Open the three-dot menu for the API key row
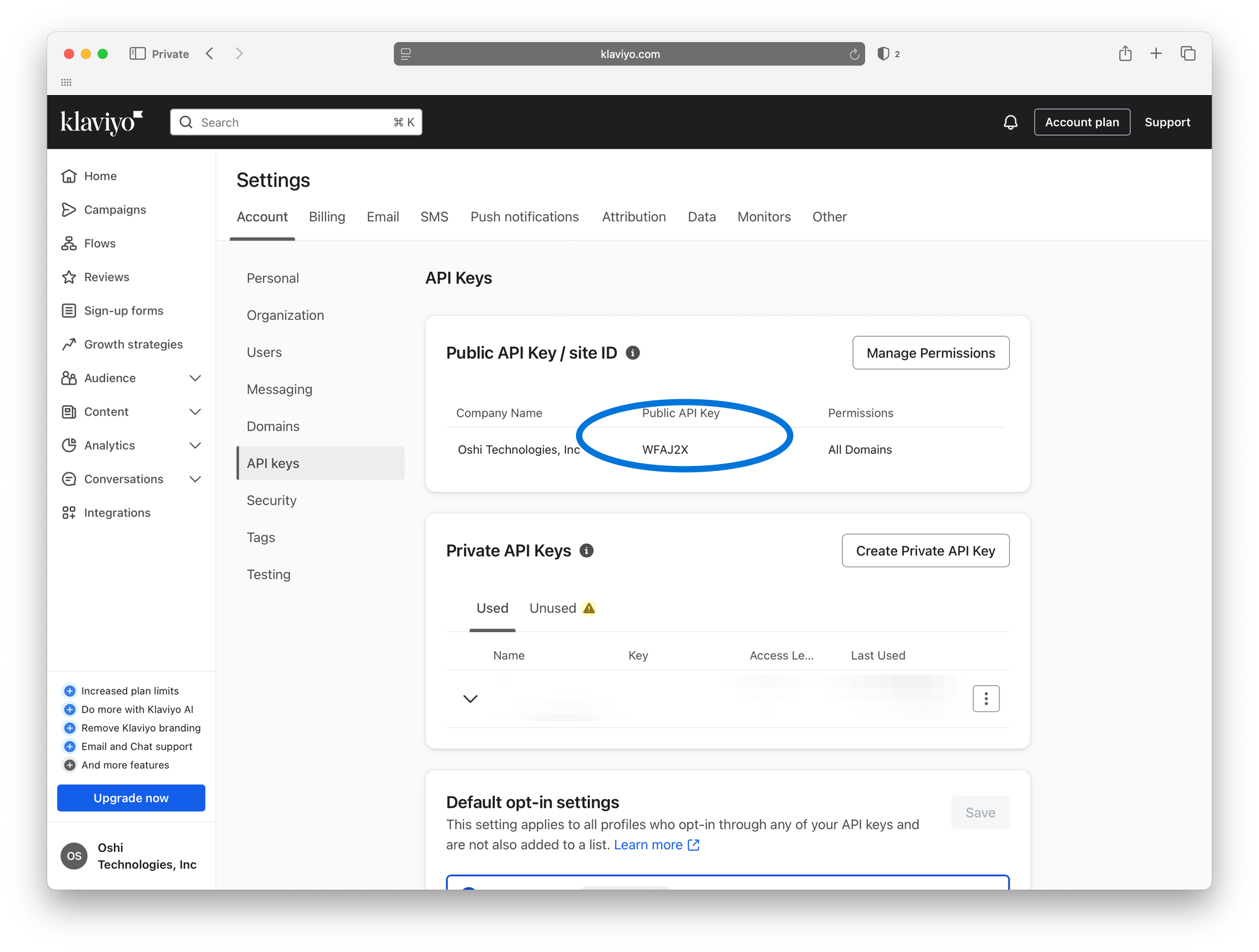The height and width of the screenshot is (952, 1259). 986,698
